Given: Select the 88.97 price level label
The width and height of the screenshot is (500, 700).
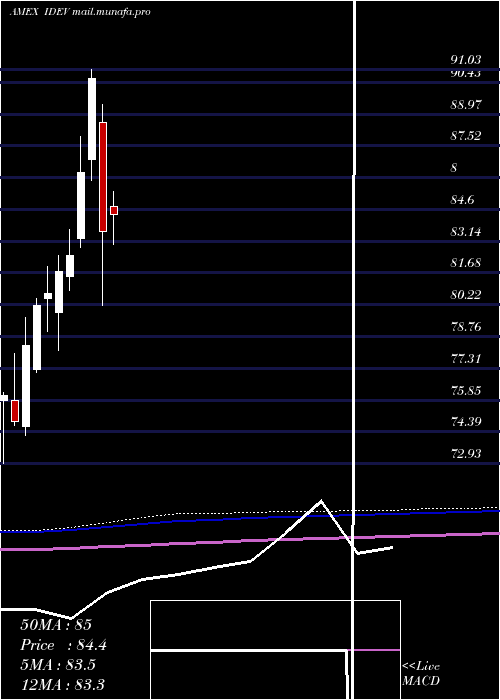Looking at the screenshot, I should click(466, 105).
